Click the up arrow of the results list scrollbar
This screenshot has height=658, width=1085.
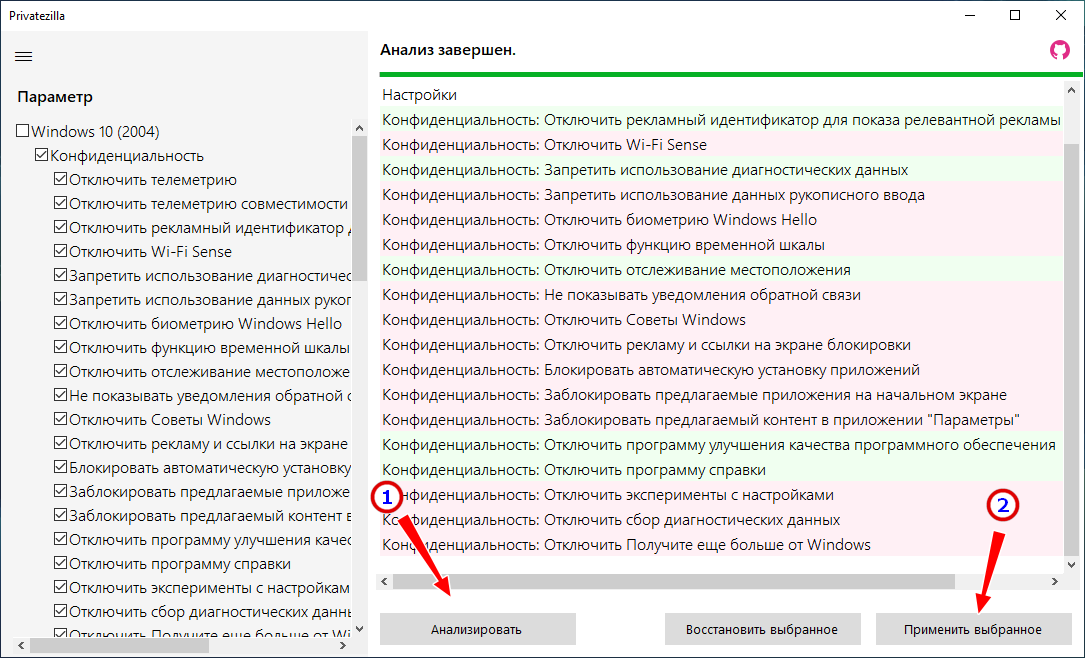[1071, 90]
